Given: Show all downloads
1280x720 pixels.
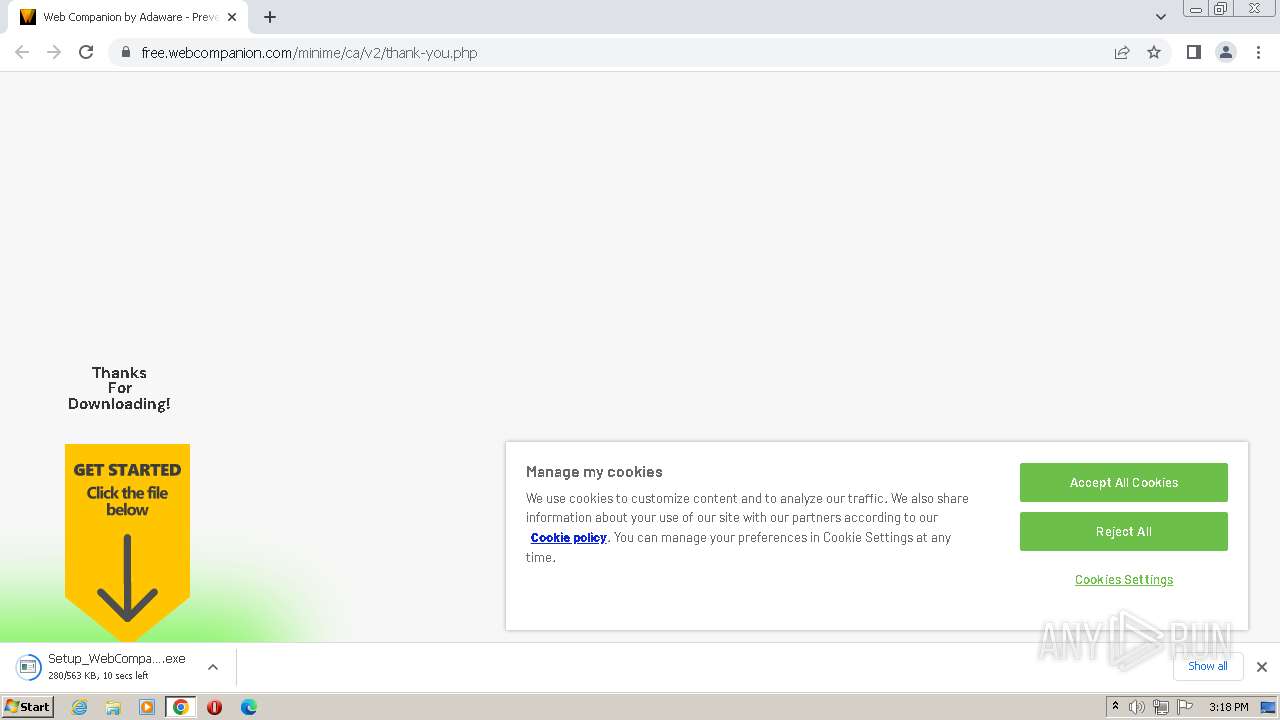Looking at the screenshot, I should tap(1208, 666).
